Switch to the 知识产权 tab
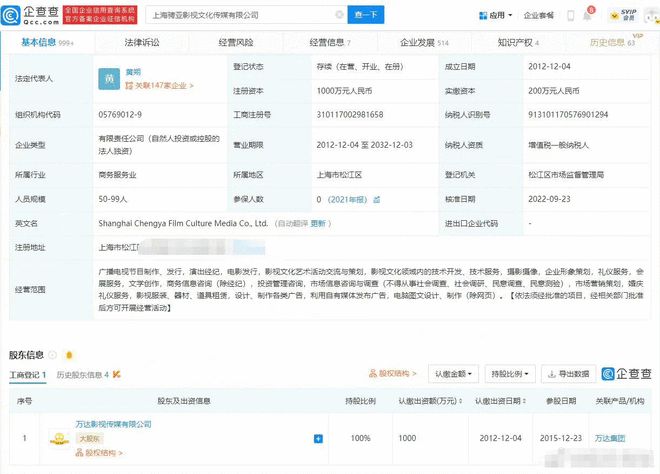This screenshot has width=660, height=474. pos(518,43)
